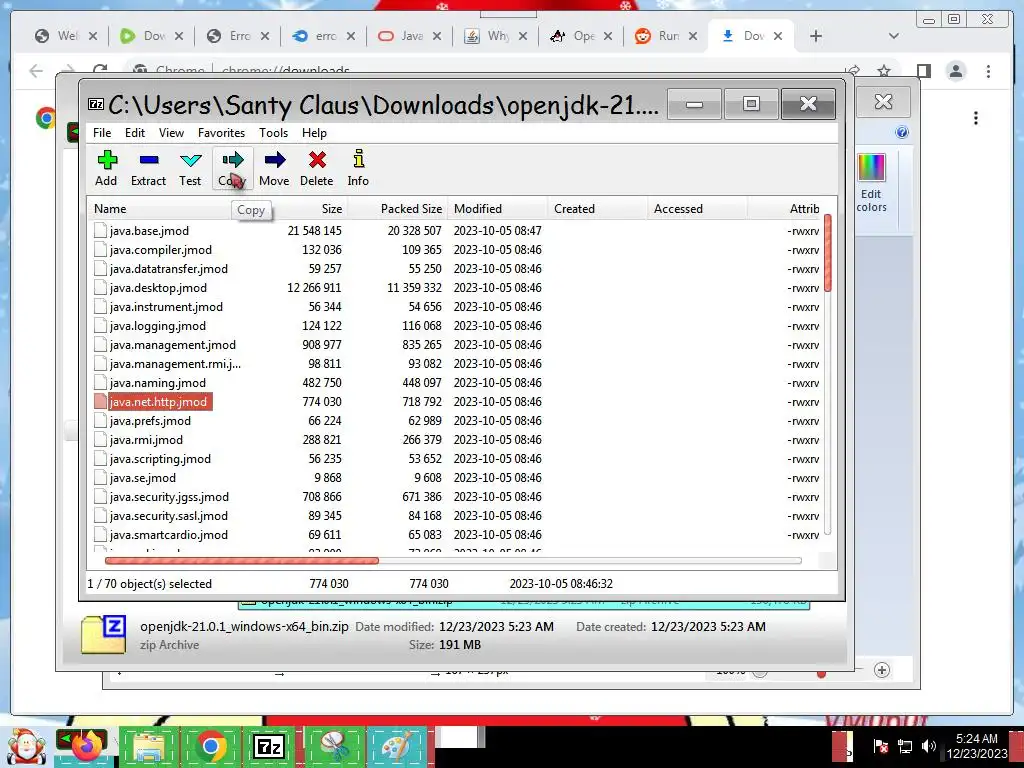
Task: Open the View menu in 7-Zip
Action: [171, 133]
